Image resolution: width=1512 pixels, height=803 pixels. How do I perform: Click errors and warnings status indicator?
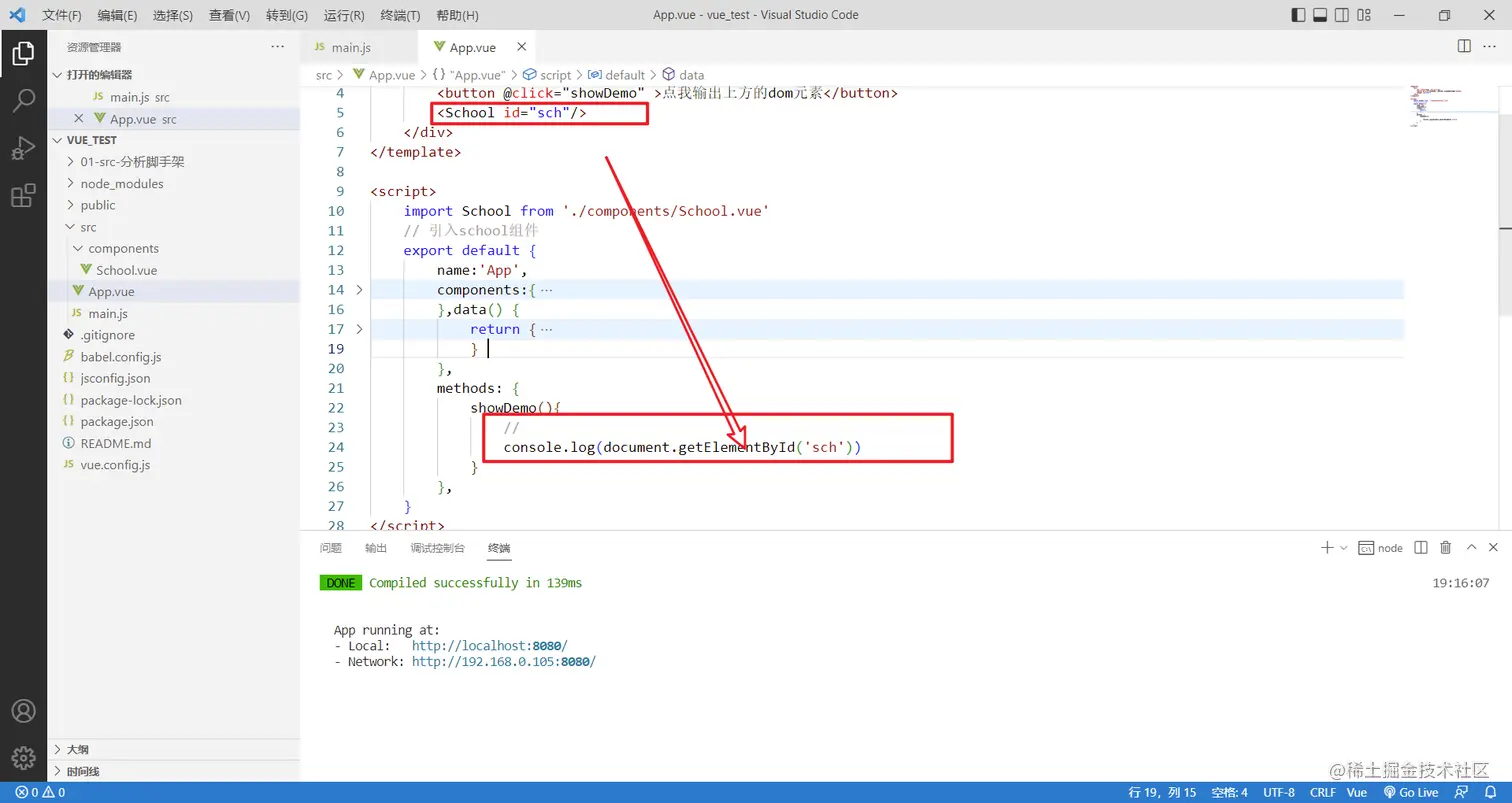(40, 793)
